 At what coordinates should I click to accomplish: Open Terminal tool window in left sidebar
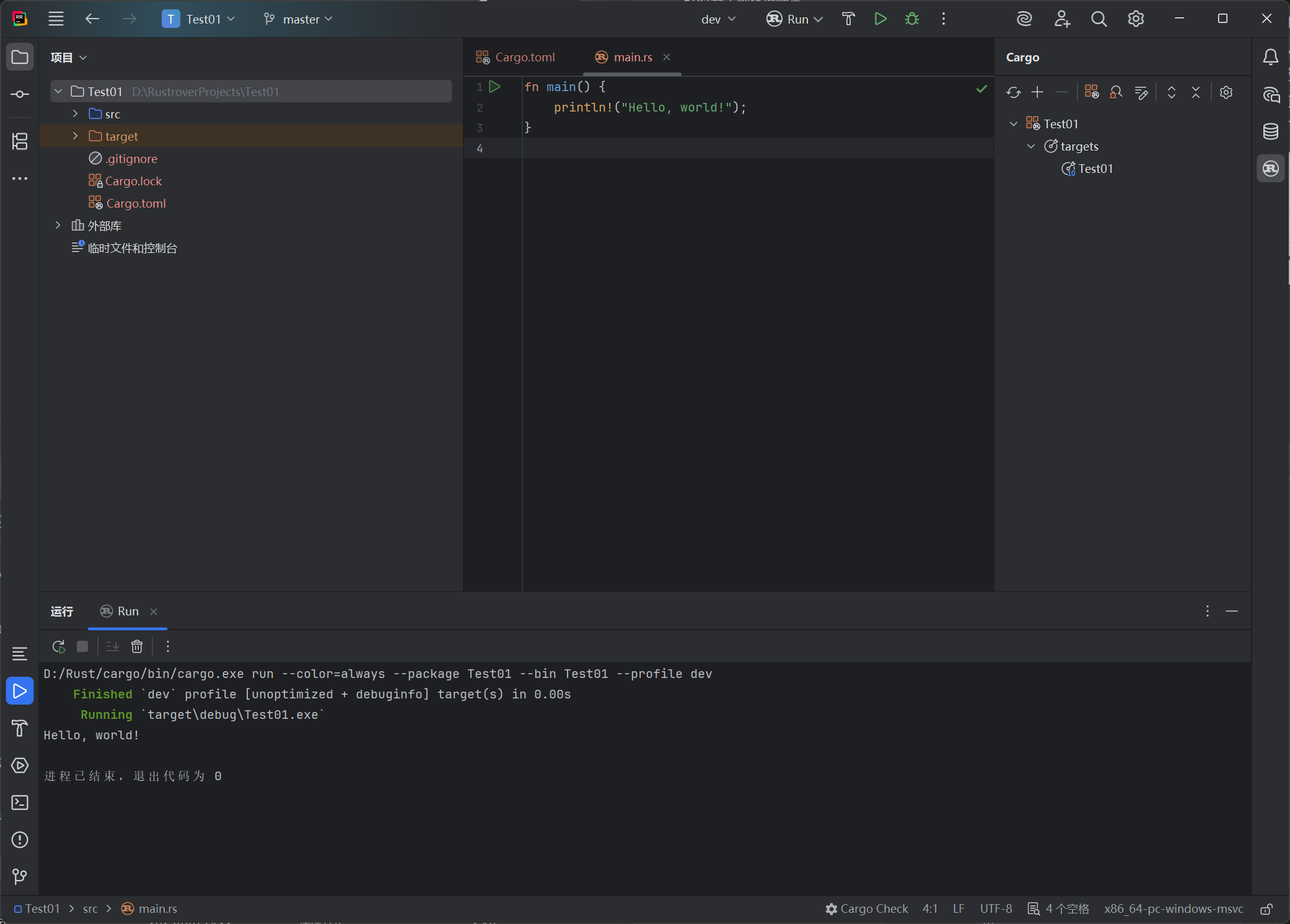pos(20,803)
